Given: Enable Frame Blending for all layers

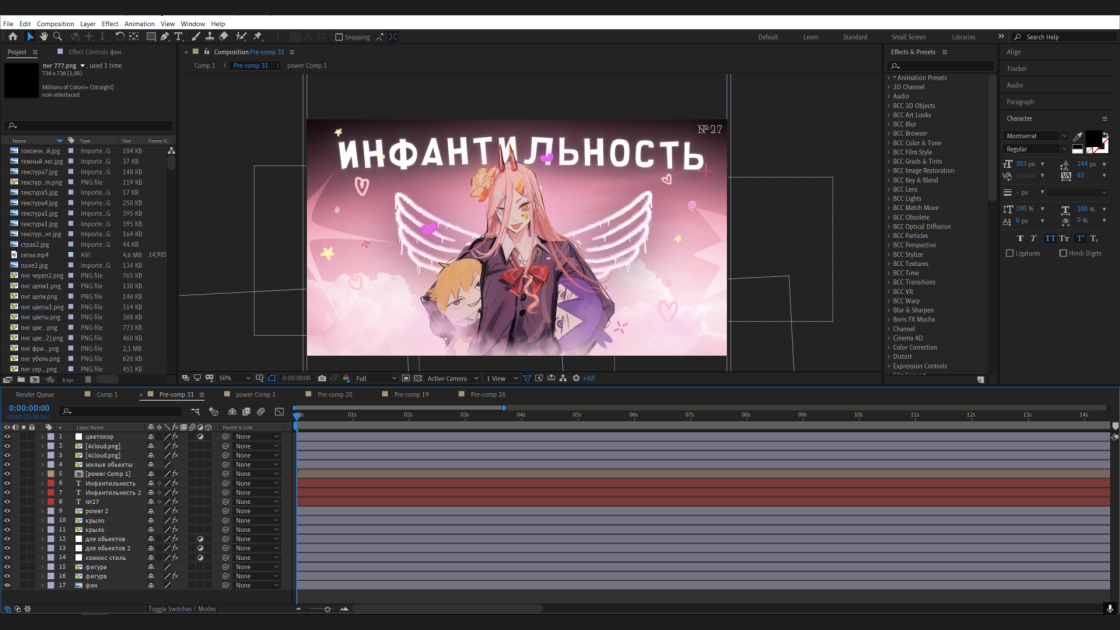Looking at the screenshot, I should pyautogui.click(x=246, y=411).
